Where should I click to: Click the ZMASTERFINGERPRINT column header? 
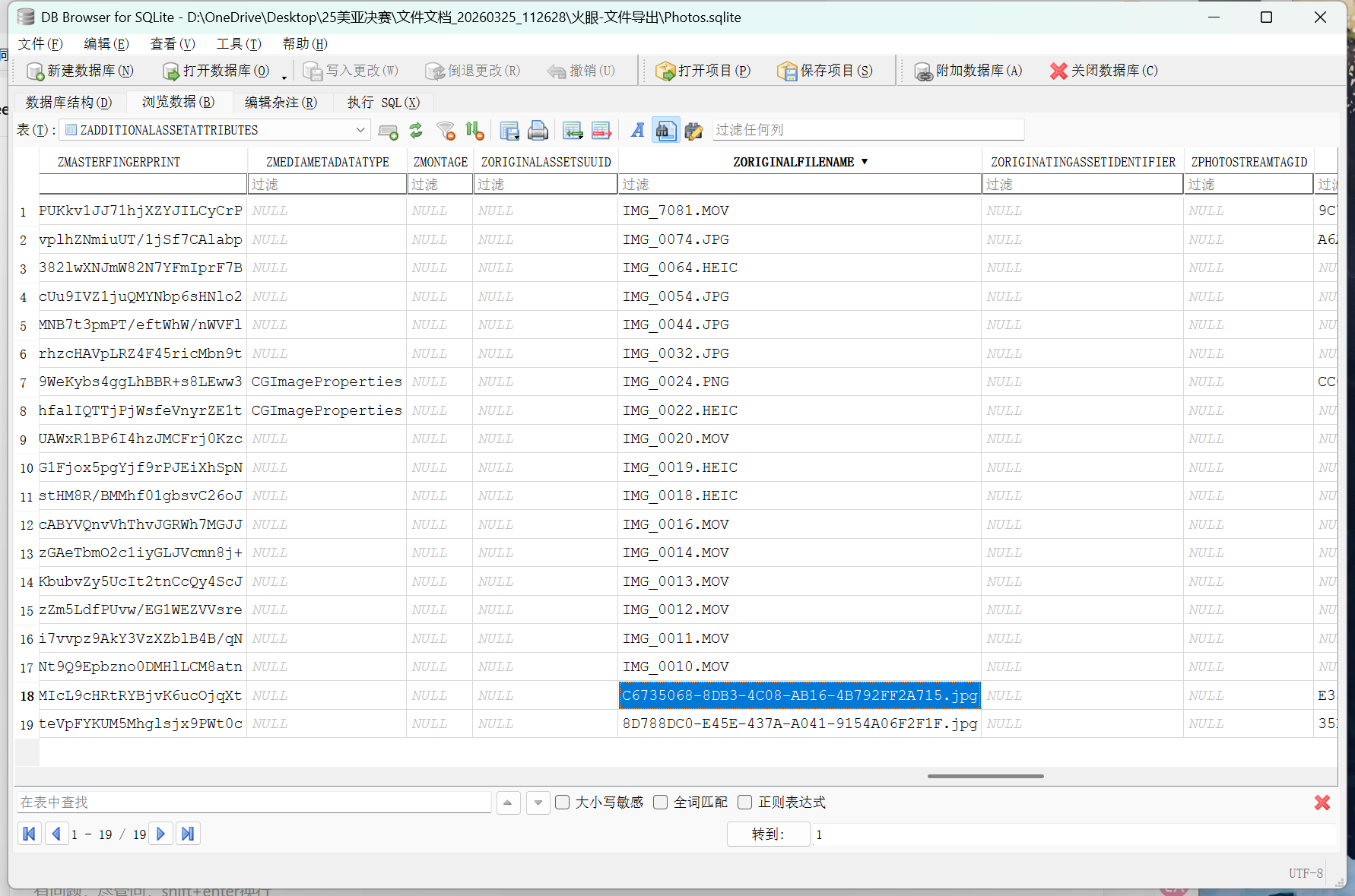point(119,162)
